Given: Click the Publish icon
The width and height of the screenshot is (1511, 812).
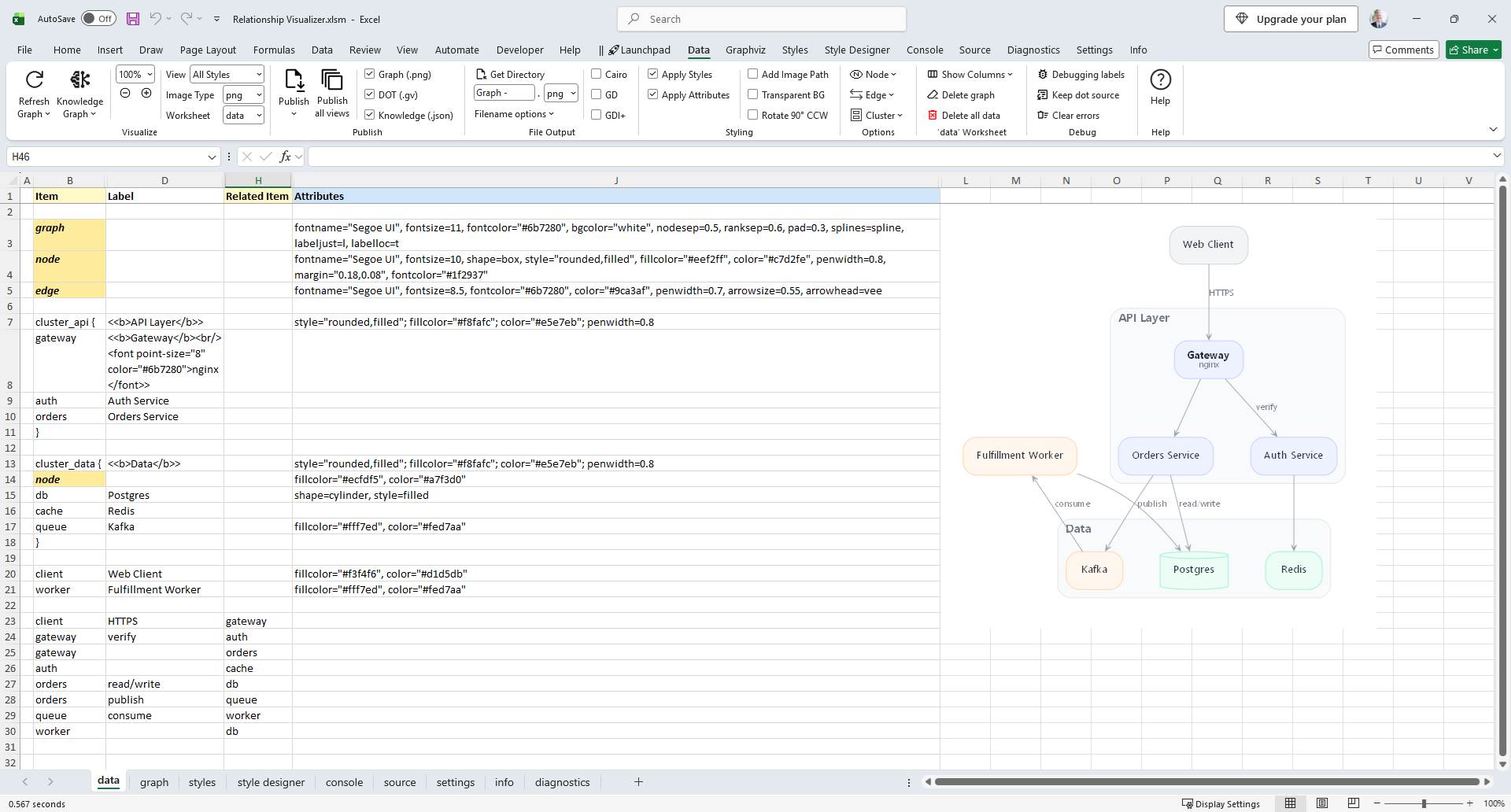Looking at the screenshot, I should (294, 79).
